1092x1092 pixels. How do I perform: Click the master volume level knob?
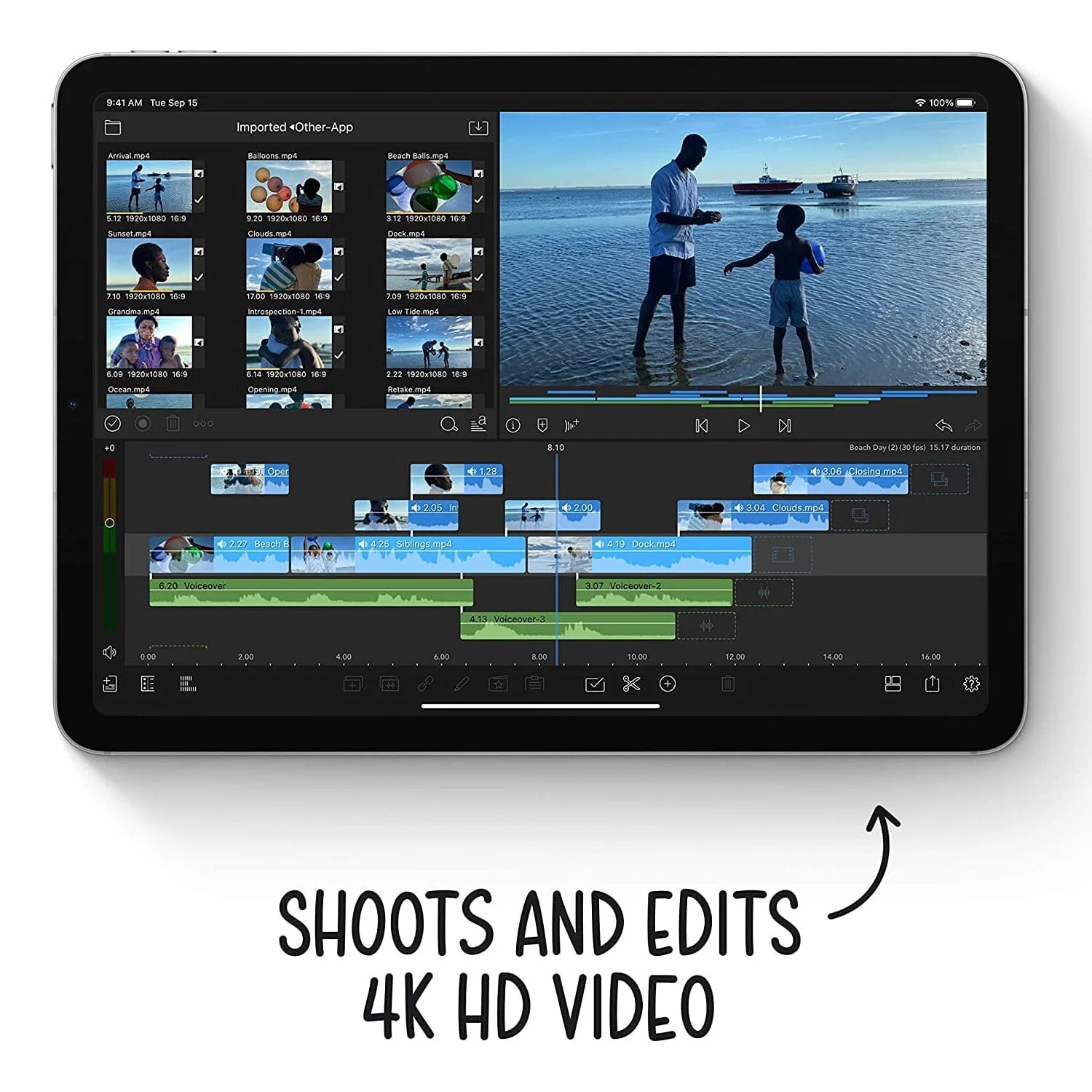(109, 523)
